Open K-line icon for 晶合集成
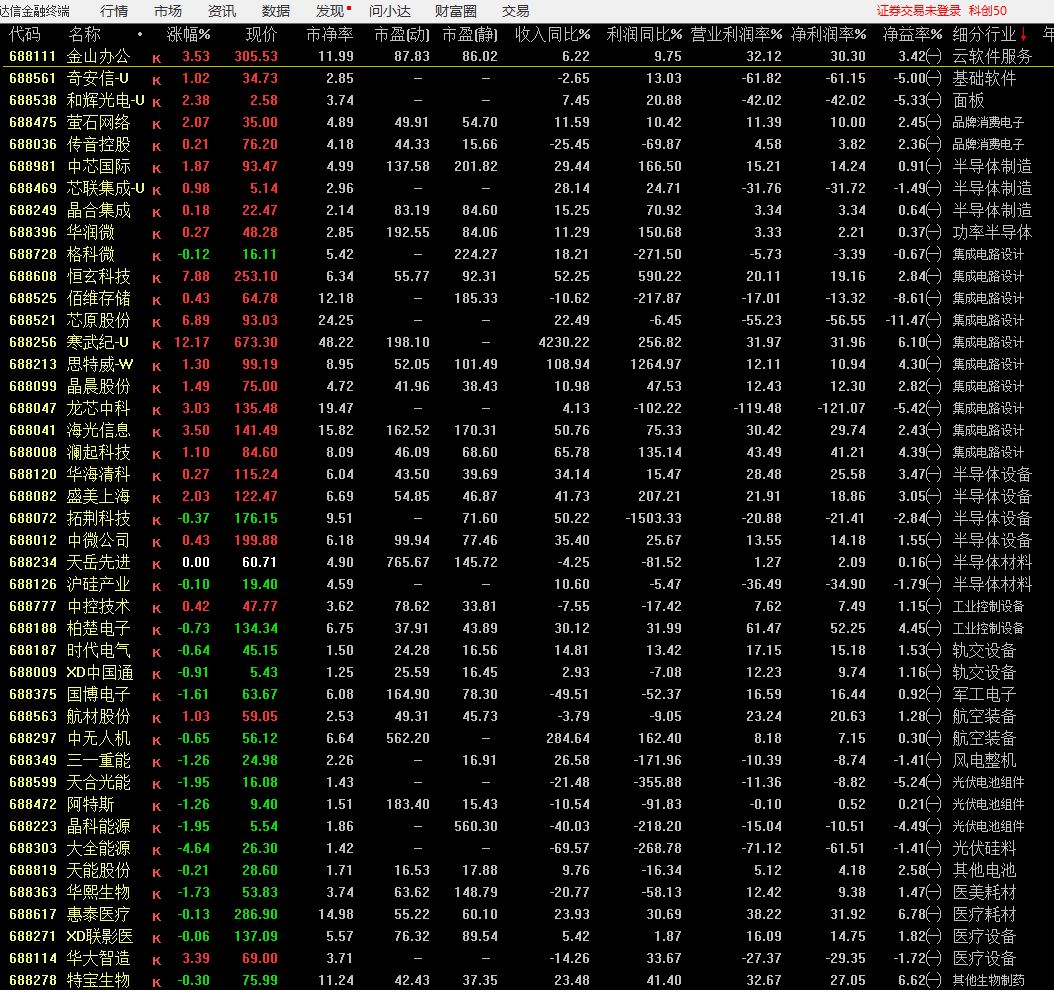The image size is (1054, 990). pos(157,213)
